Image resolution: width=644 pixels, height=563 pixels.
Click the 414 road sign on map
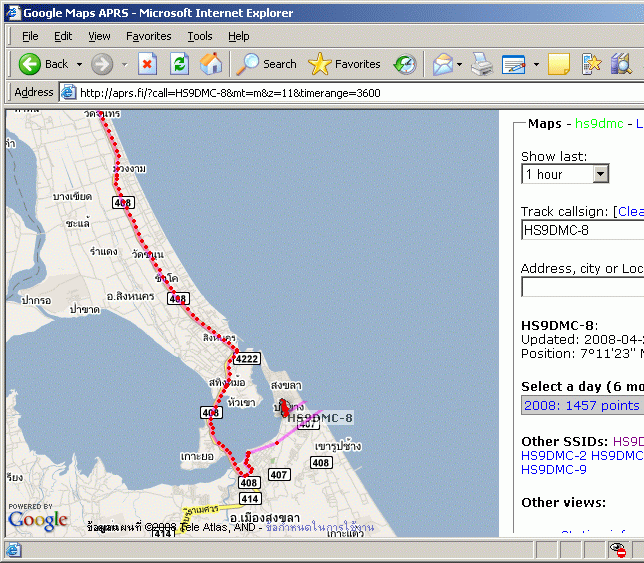click(x=250, y=499)
